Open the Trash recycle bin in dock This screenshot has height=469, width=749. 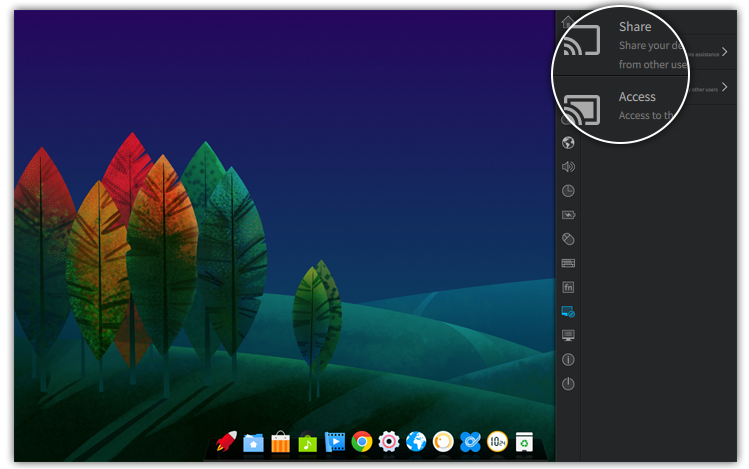pos(524,442)
